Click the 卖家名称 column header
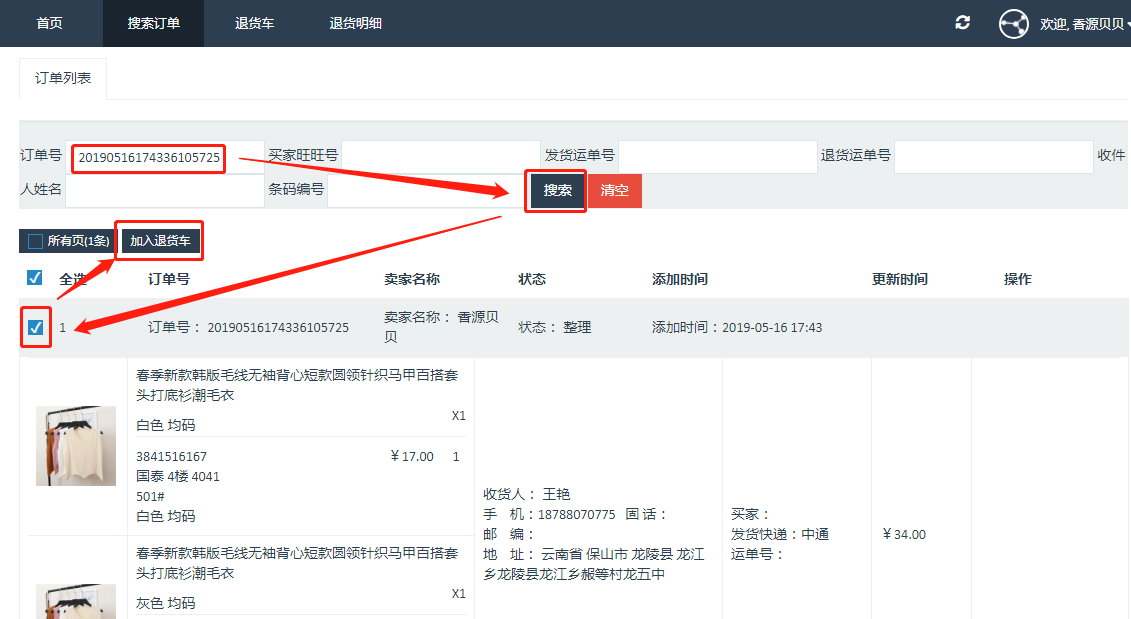The height and width of the screenshot is (619, 1131). (412, 279)
